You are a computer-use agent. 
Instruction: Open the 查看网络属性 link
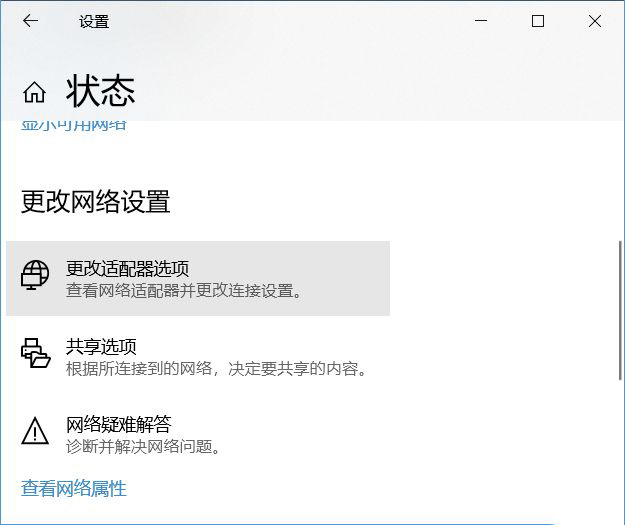[x=74, y=489]
